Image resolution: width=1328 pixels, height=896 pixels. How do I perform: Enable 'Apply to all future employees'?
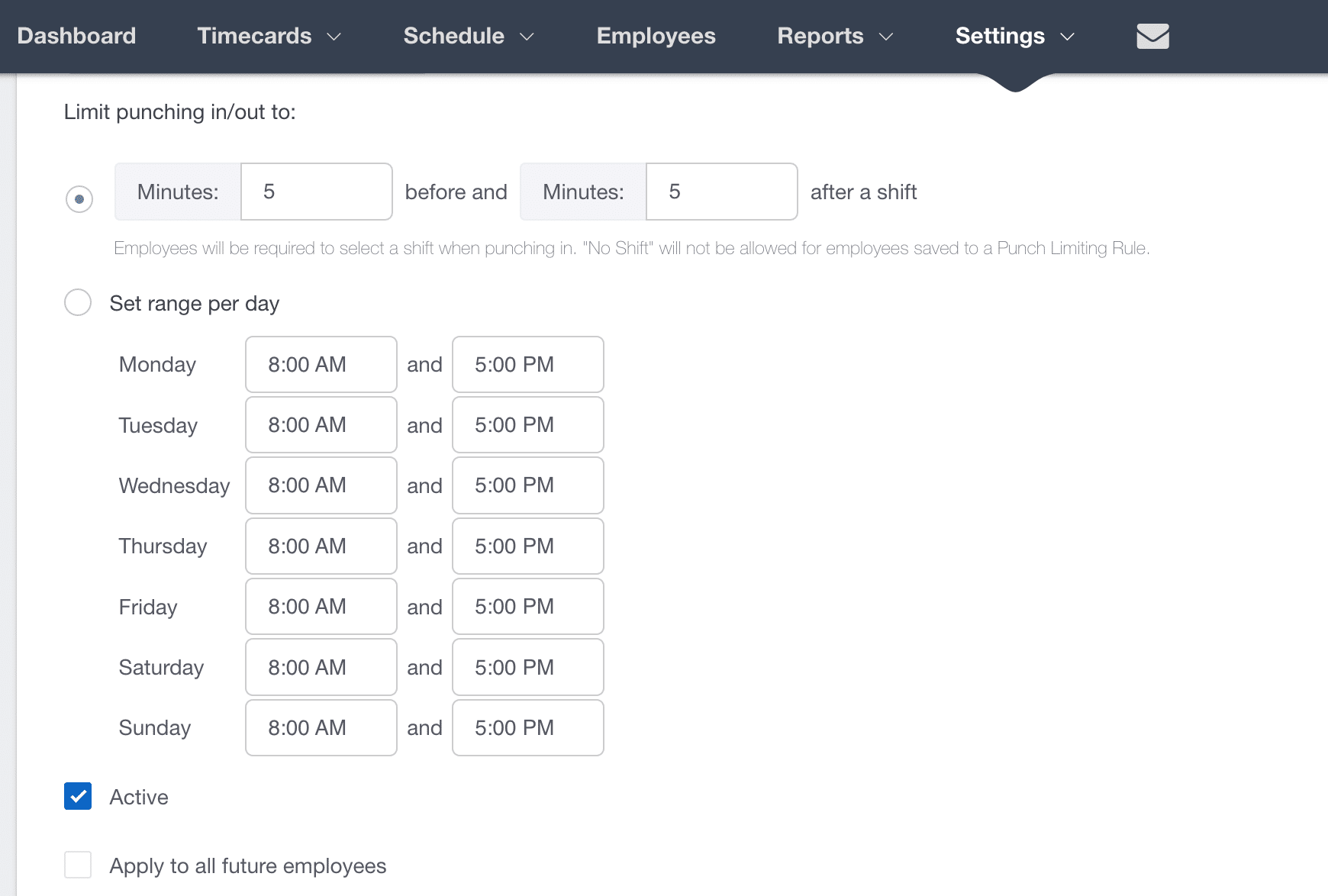tap(77, 865)
